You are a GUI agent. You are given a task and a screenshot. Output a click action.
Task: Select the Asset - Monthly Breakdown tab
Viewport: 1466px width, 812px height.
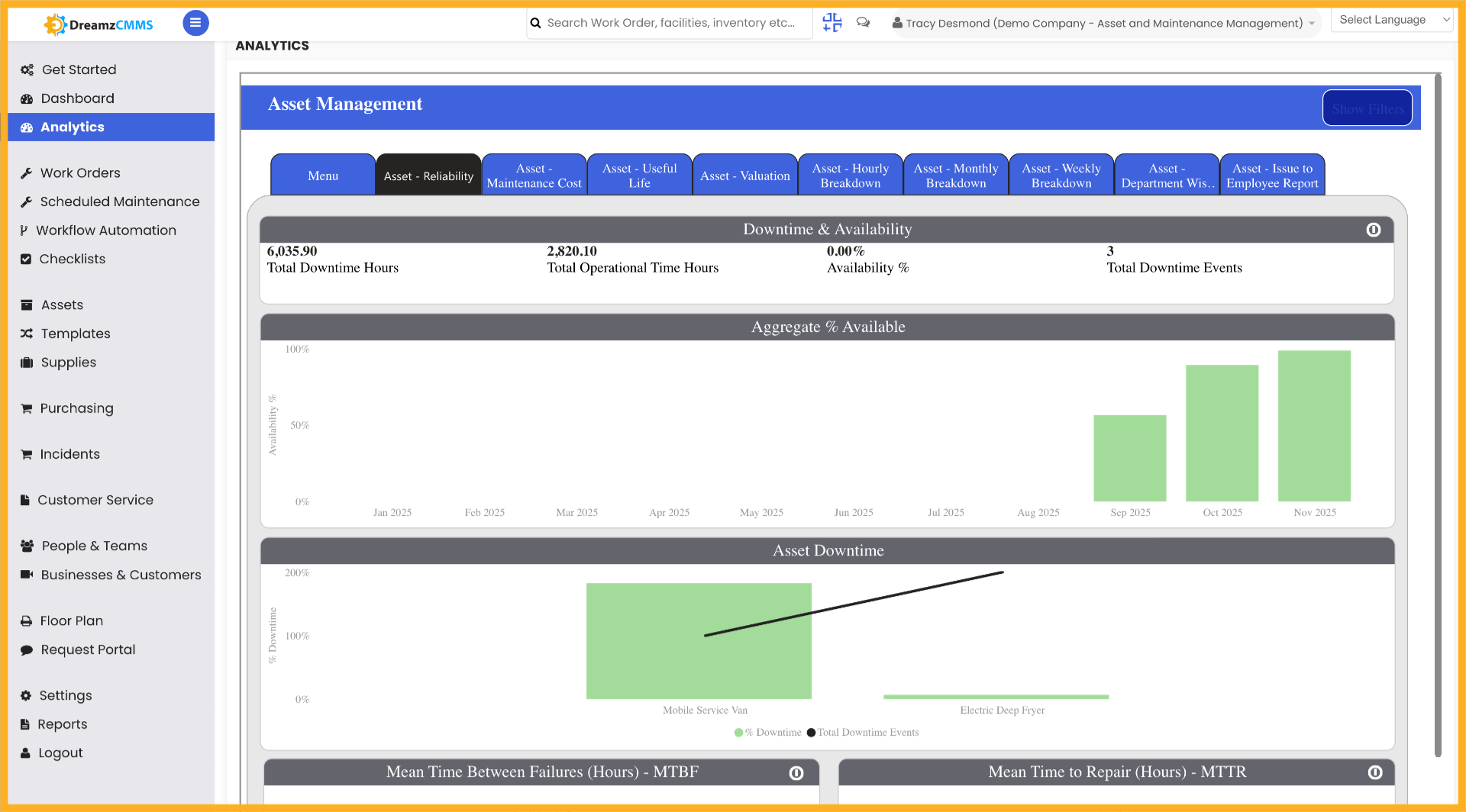click(x=955, y=174)
